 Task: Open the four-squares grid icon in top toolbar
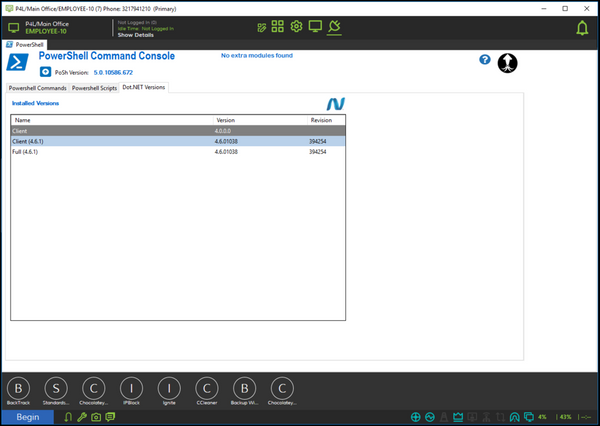click(277, 26)
